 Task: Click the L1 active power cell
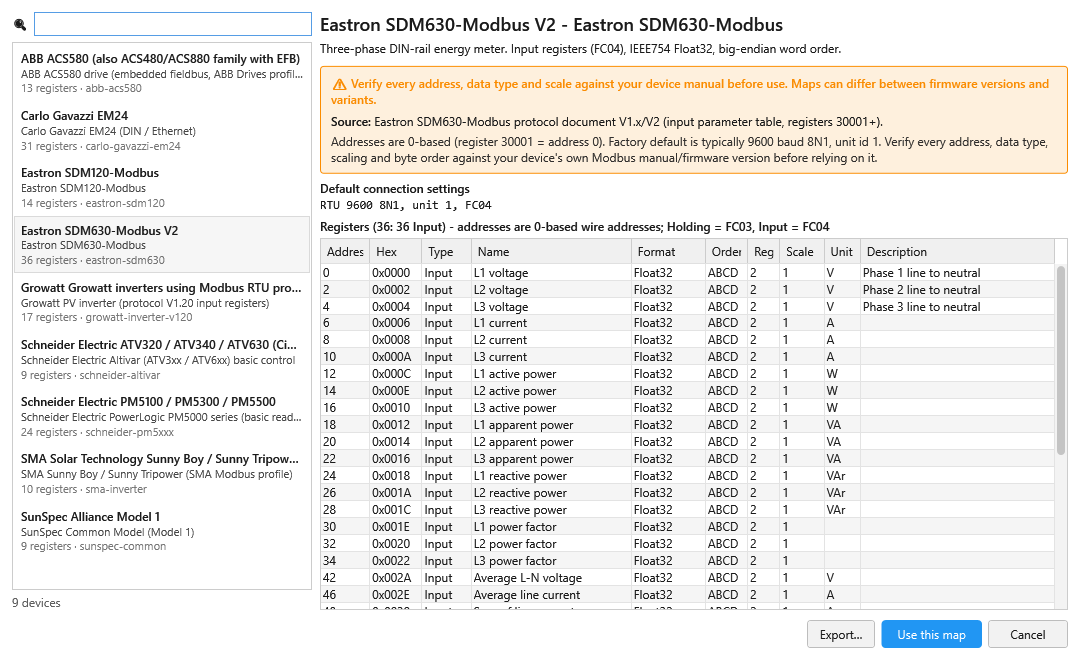coord(551,374)
